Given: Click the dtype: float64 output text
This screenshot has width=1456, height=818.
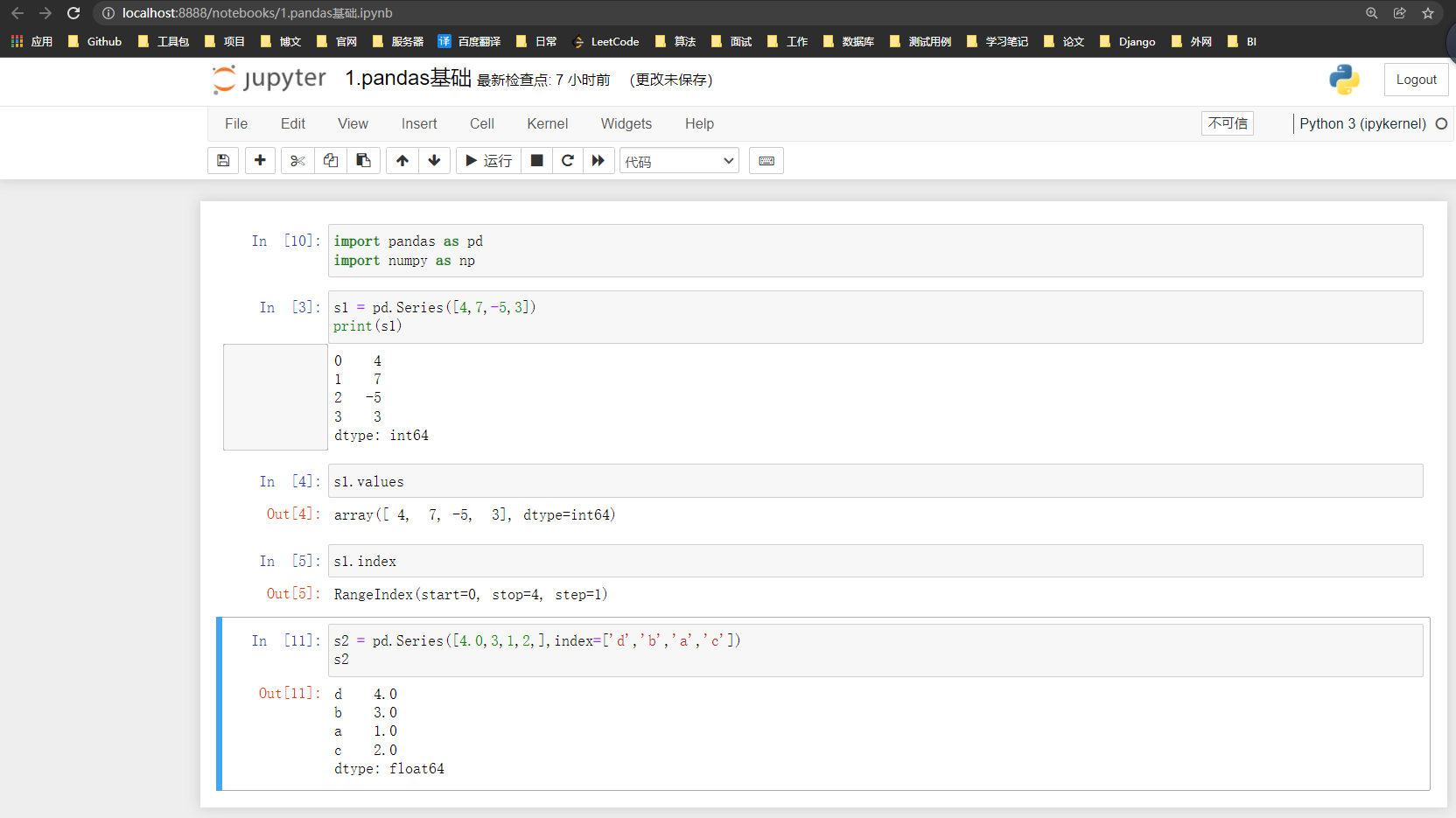Looking at the screenshot, I should pyautogui.click(x=389, y=769).
